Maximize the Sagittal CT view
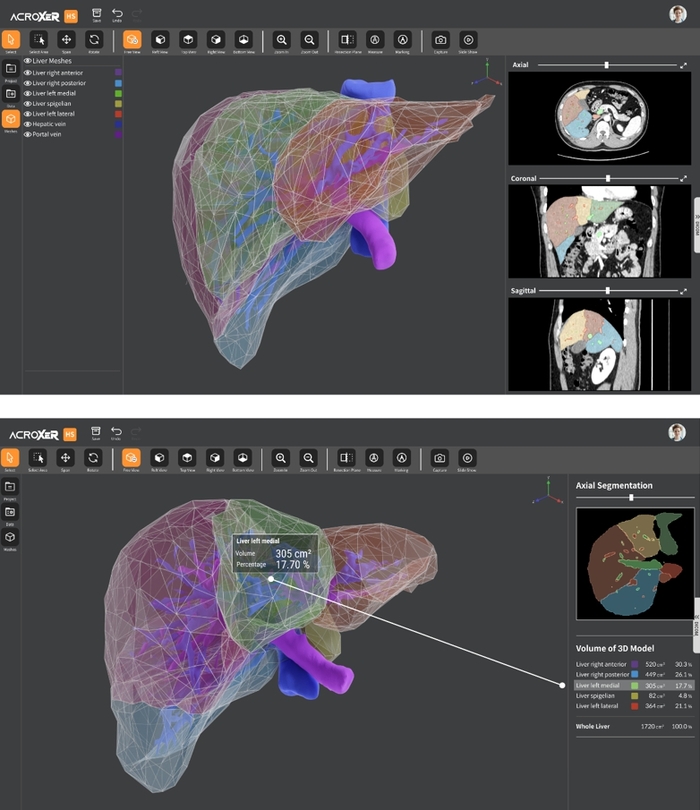Screen dimensions: 700x810 coord(683,291)
